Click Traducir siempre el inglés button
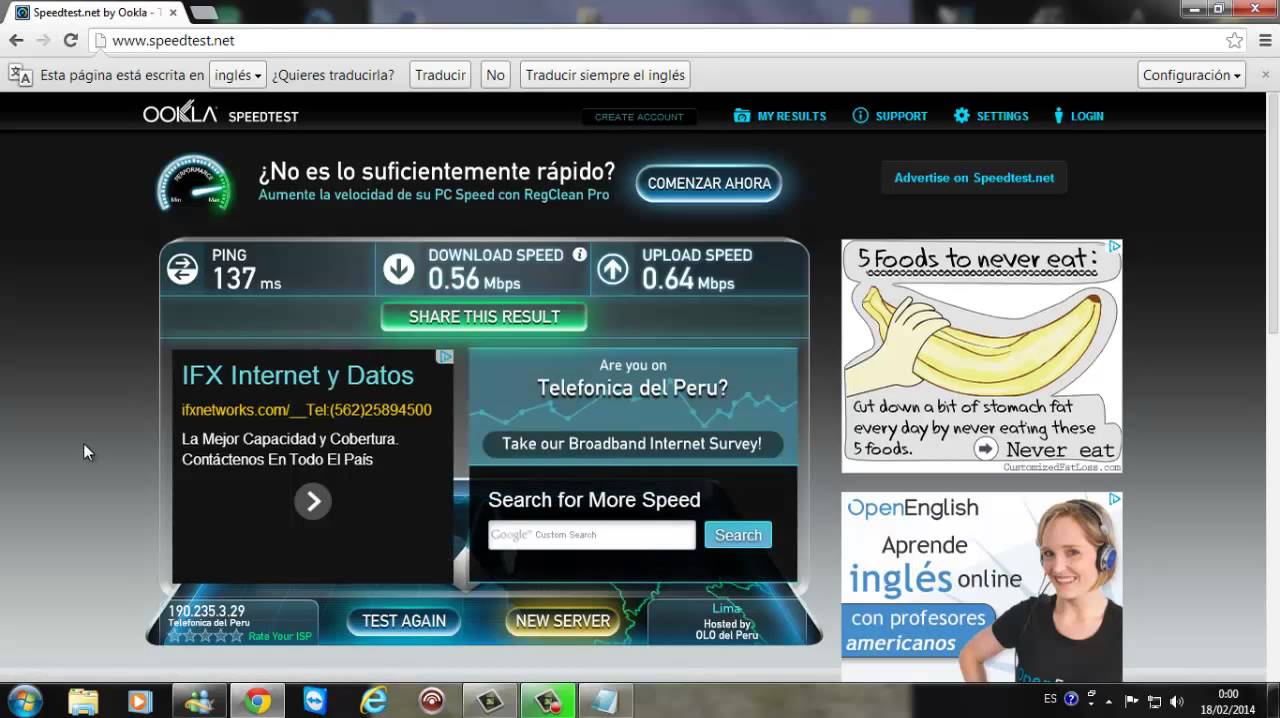The image size is (1280, 718). pyautogui.click(x=605, y=75)
